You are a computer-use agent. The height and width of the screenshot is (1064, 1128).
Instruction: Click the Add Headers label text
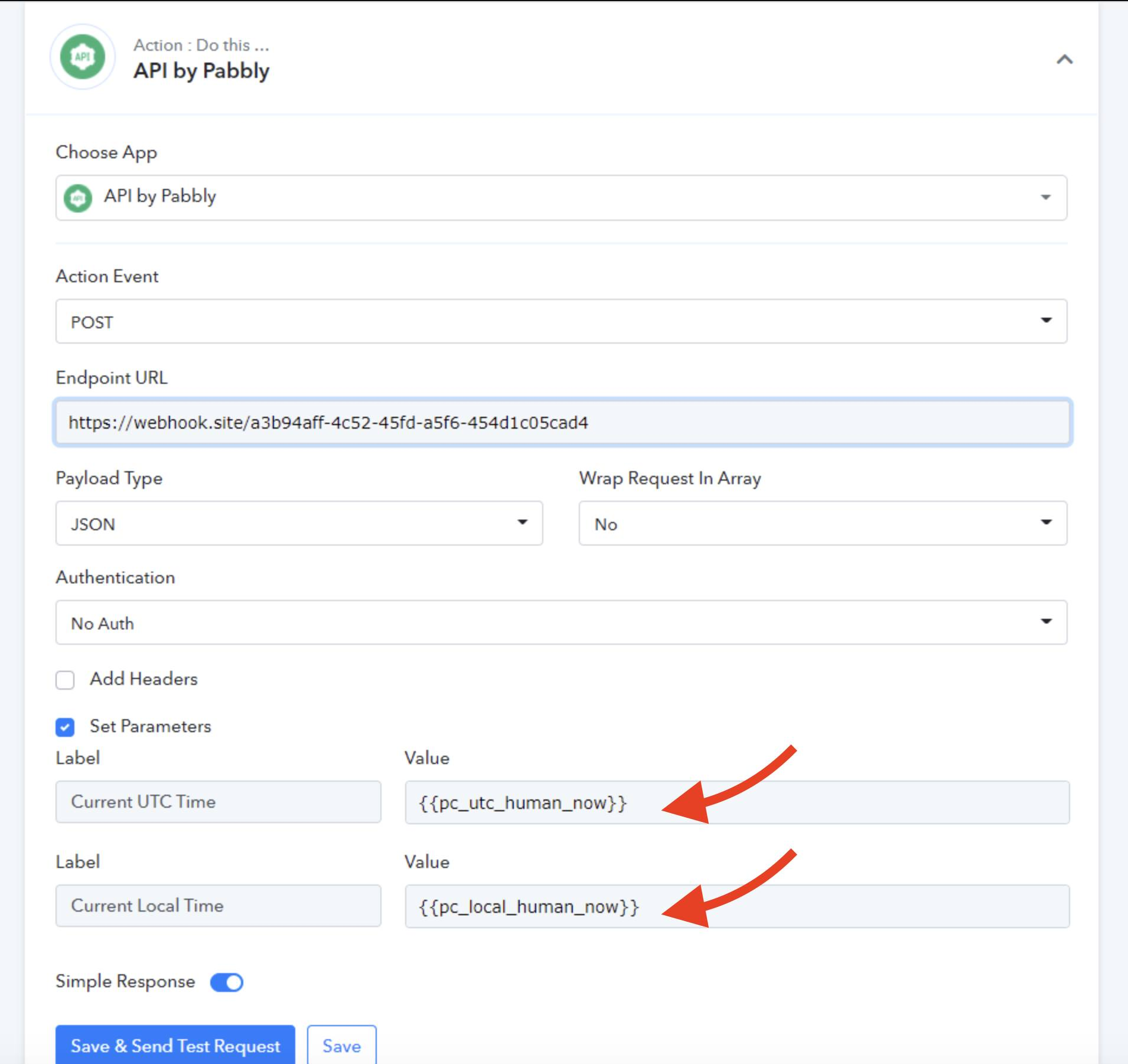click(144, 679)
